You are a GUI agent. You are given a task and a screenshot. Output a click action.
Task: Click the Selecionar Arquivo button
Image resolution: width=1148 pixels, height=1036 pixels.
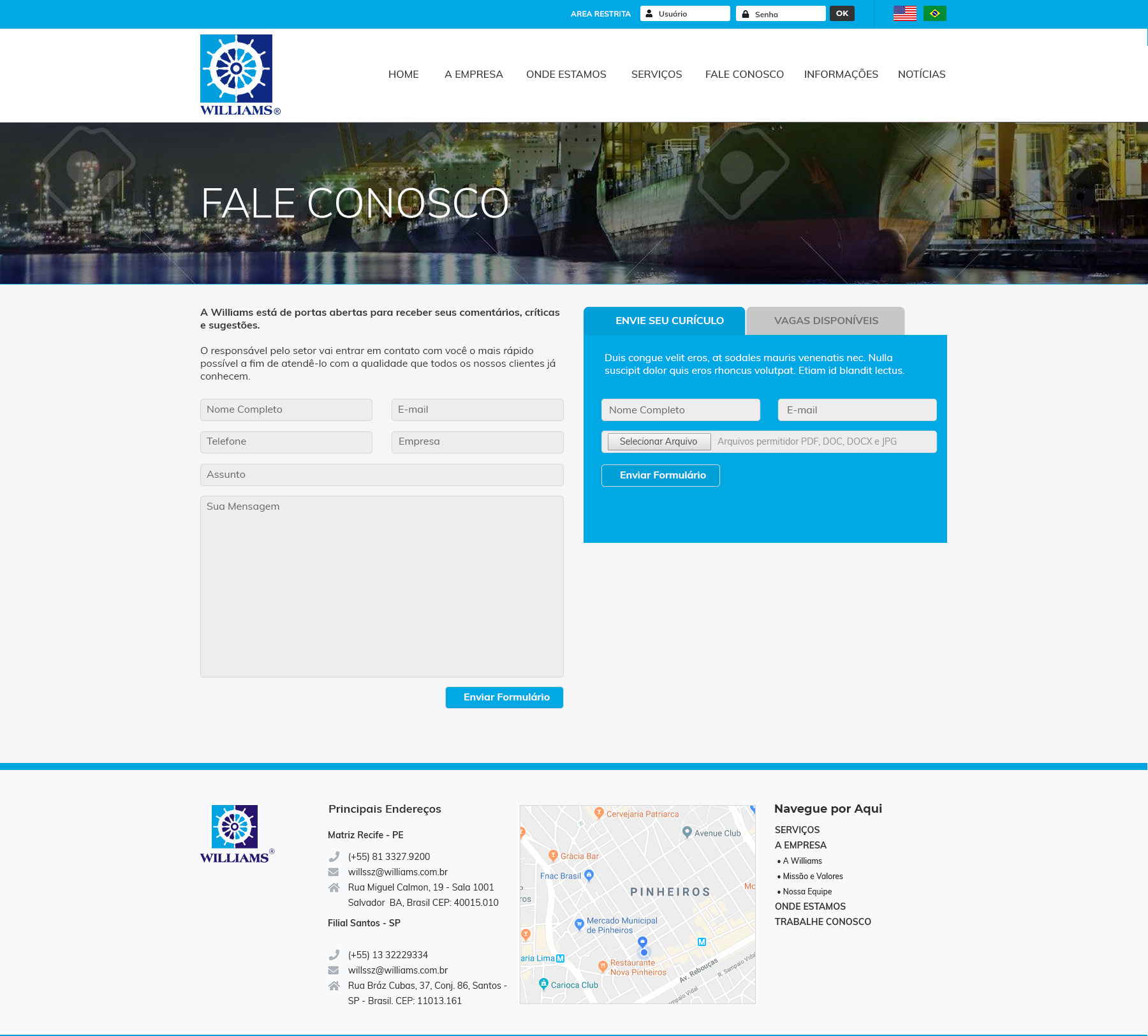pos(658,441)
